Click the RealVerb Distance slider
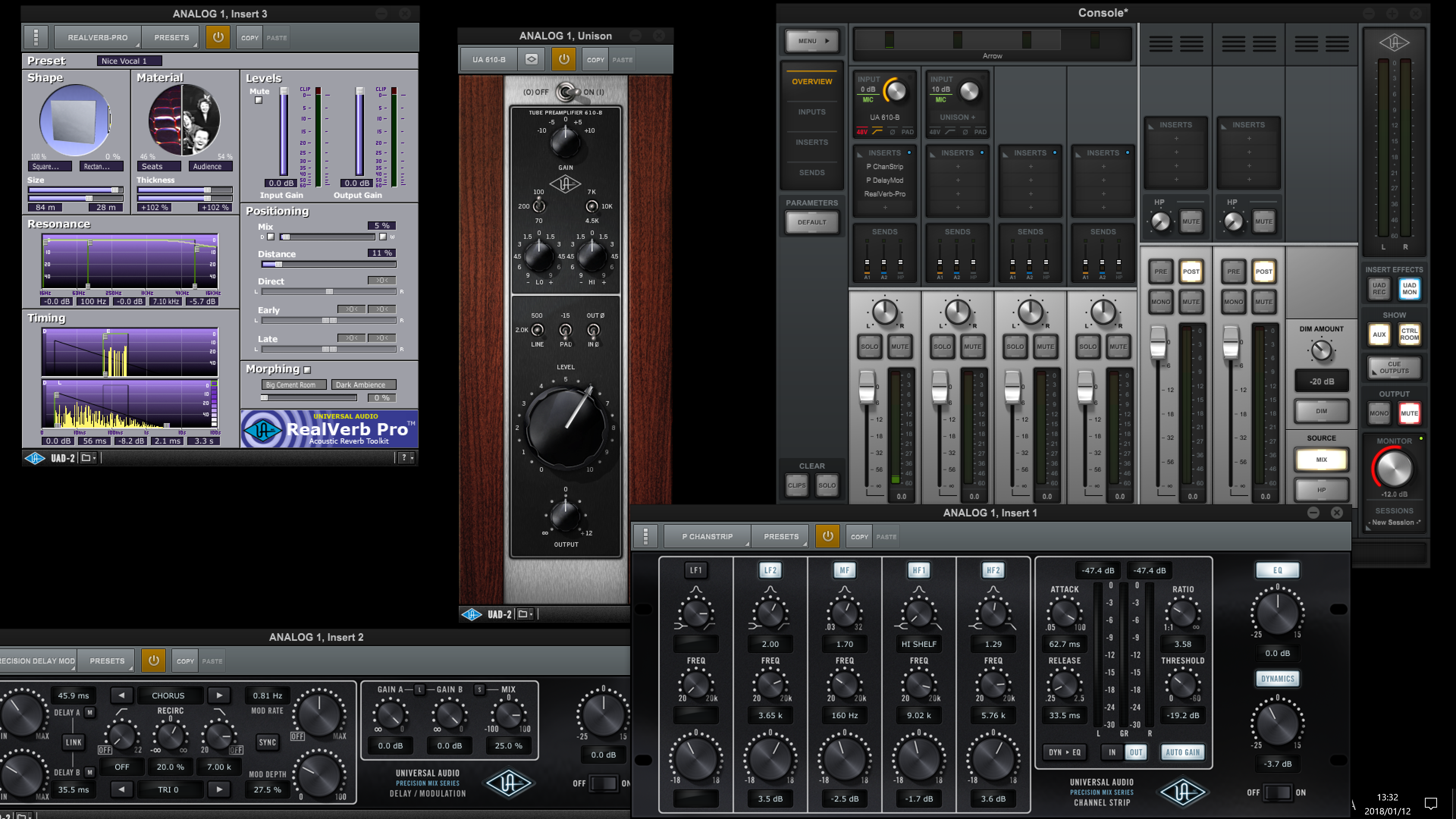The width and height of the screenshot is (1456, 819). coord(328,265)
